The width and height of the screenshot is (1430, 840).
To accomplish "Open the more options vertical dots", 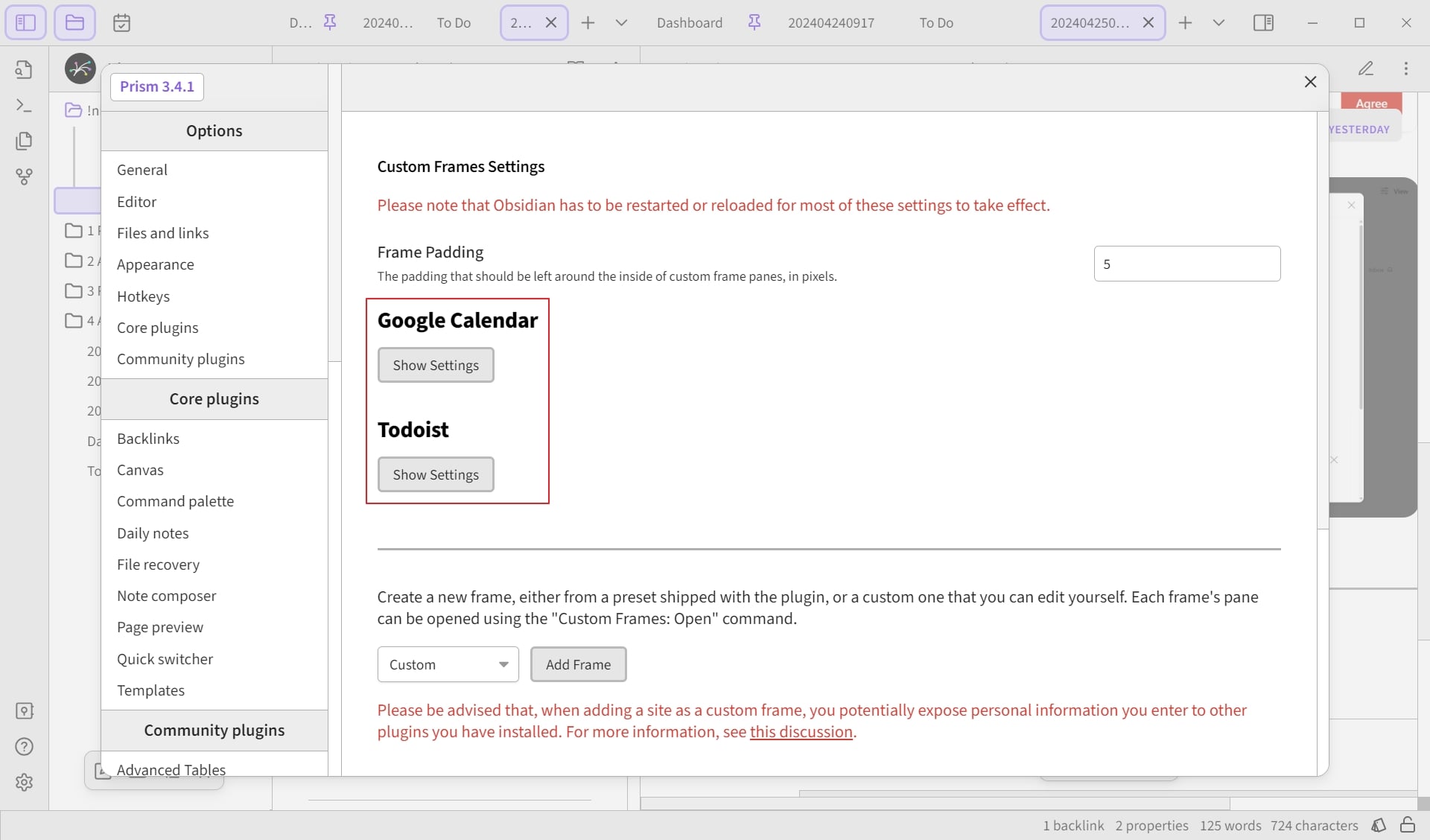I will [x=1406, y=69].
